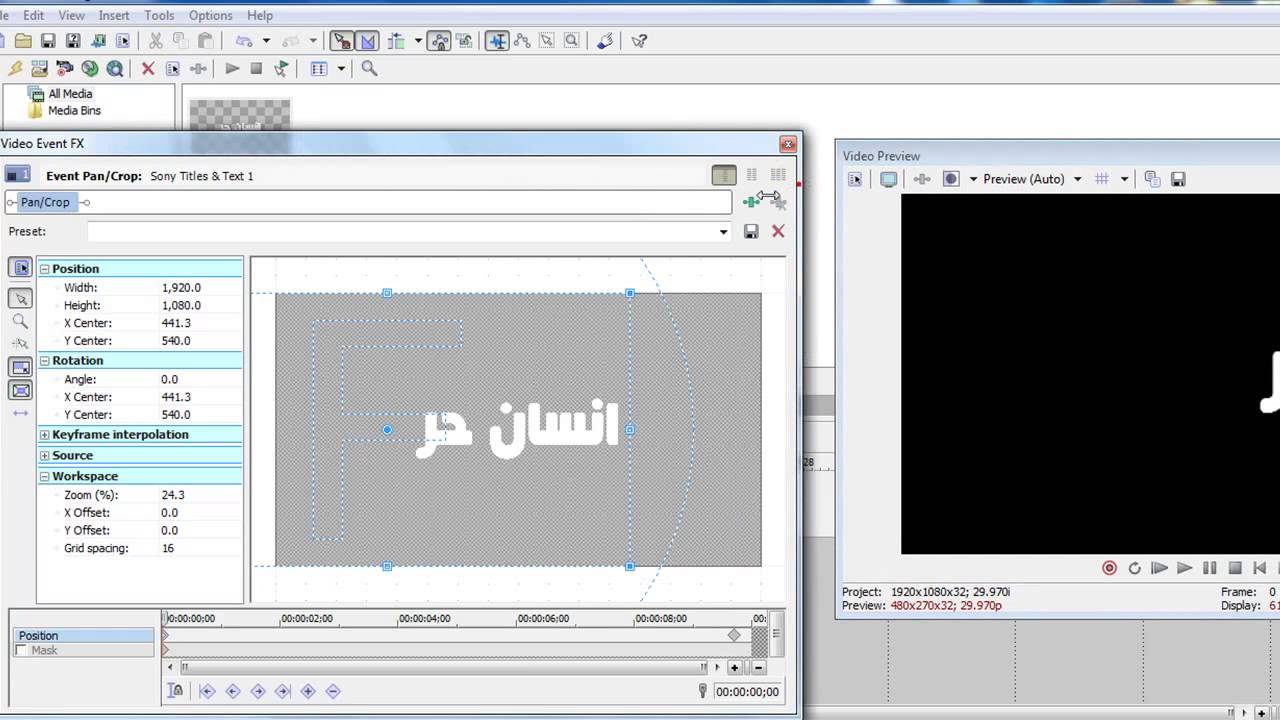Screen dimensions: 1280x720
Task: Open the View menu
Action: click(71, 15)
